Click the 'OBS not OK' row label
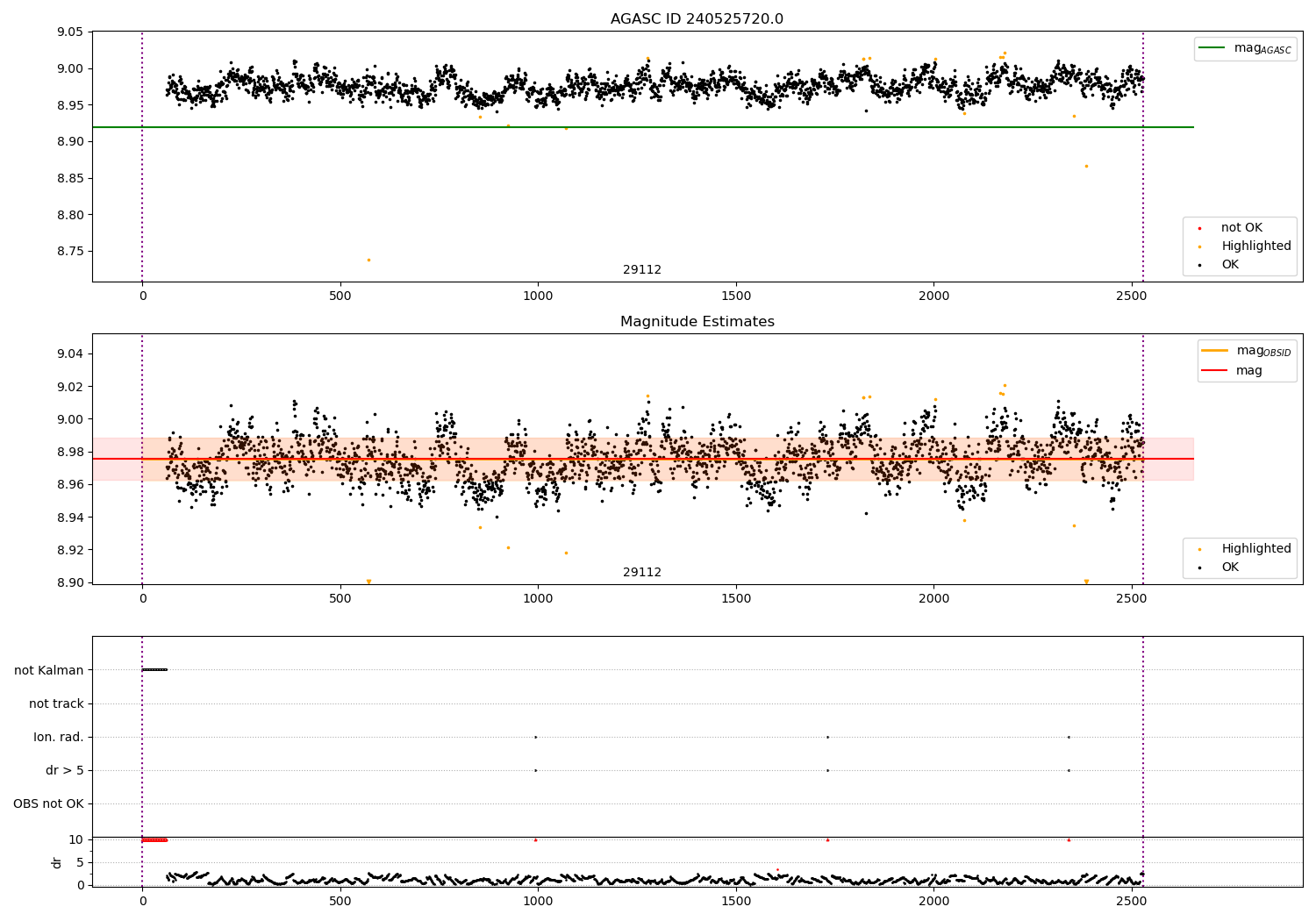1316x921 pixels. [x=48, y=803]
